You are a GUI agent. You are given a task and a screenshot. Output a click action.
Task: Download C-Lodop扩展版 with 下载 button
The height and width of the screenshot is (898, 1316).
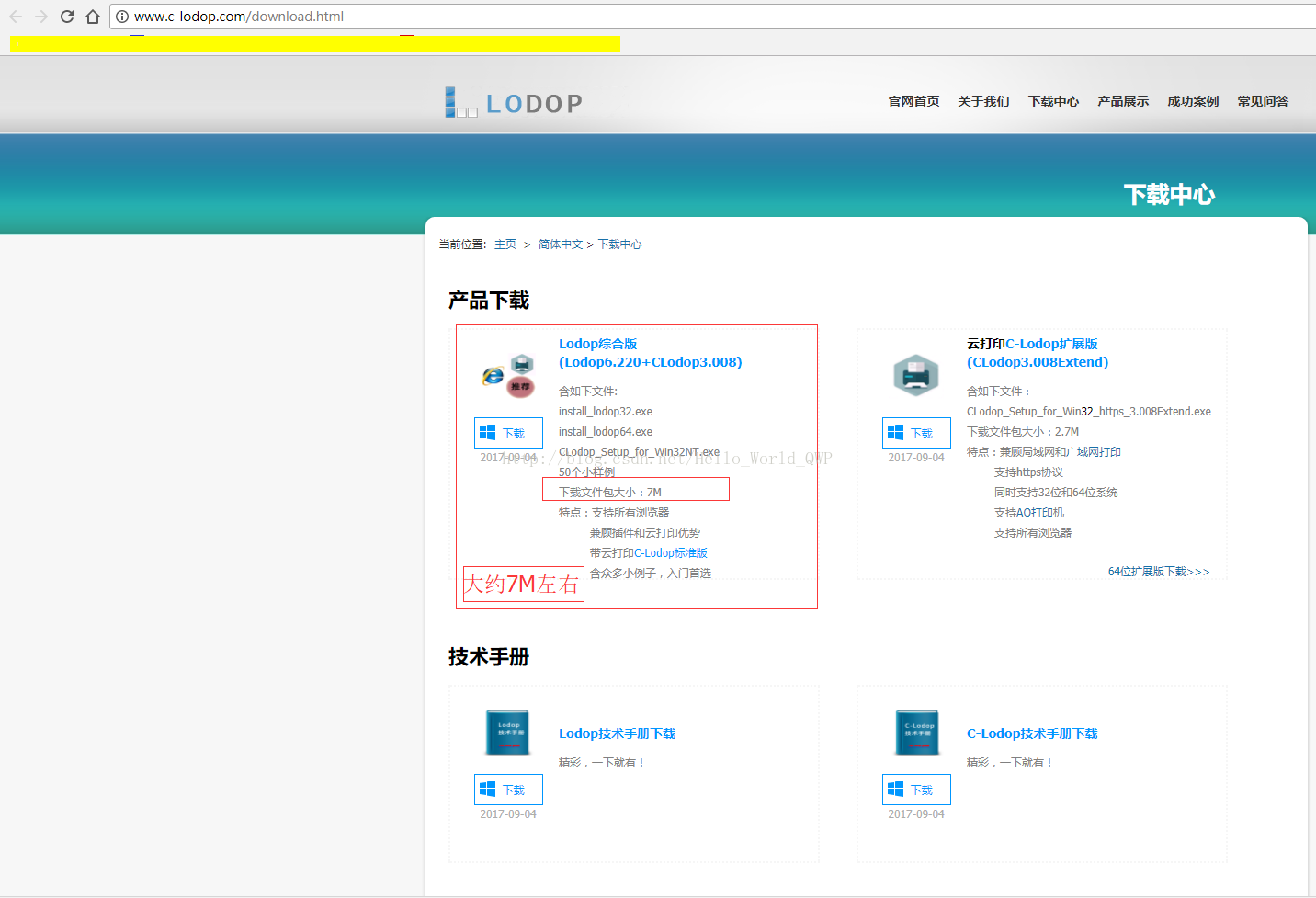[916, 433]
